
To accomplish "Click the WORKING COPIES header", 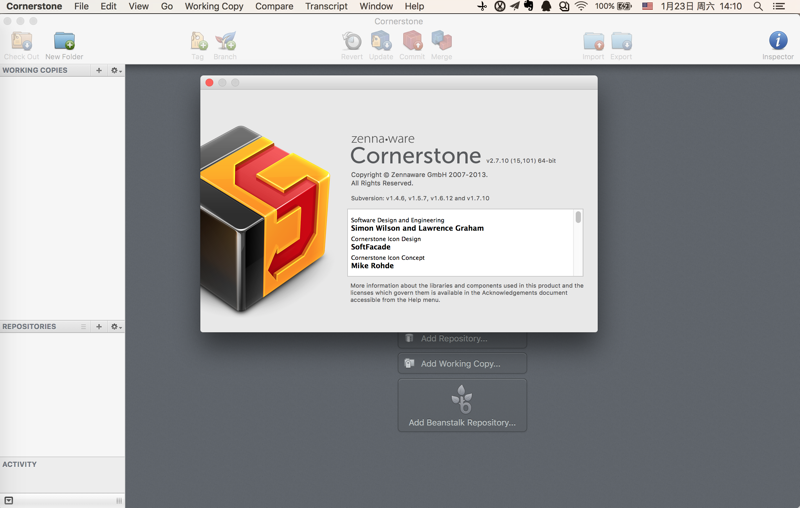I will coord(35,70).
